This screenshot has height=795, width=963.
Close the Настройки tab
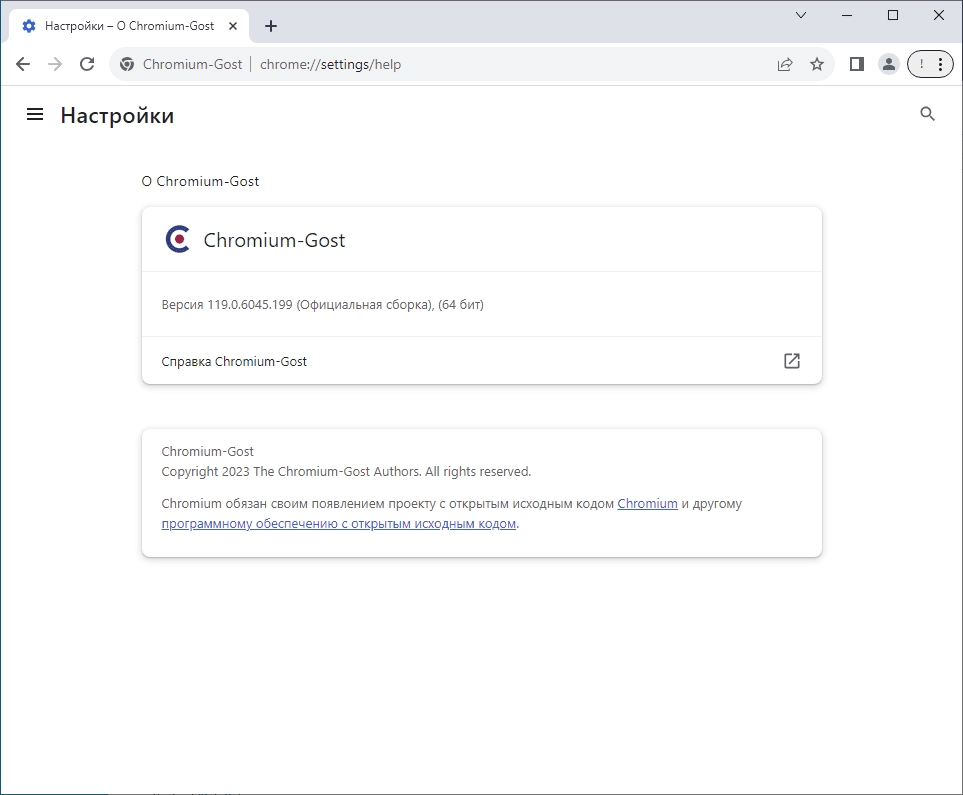point(233,26)
